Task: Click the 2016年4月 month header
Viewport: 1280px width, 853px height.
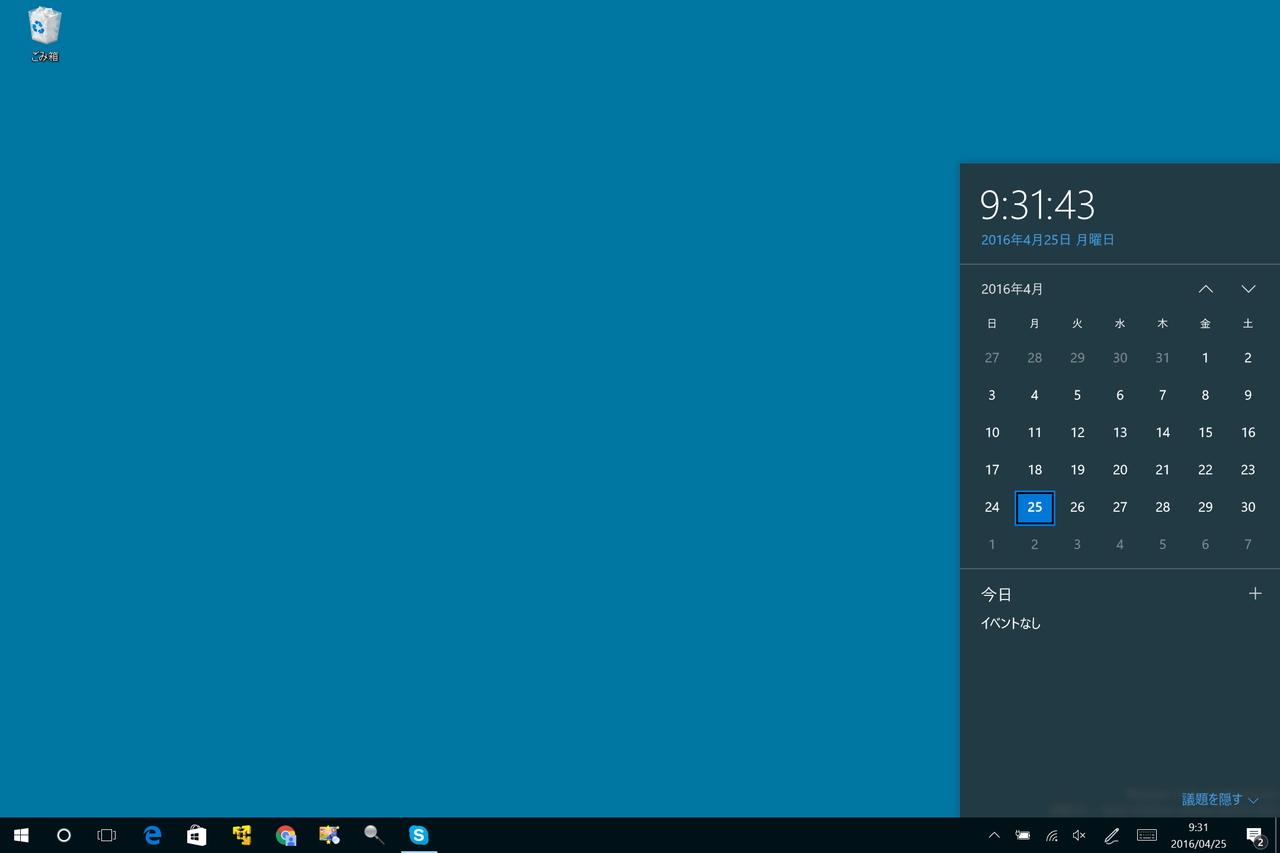Action: (x=1012, y=289)
